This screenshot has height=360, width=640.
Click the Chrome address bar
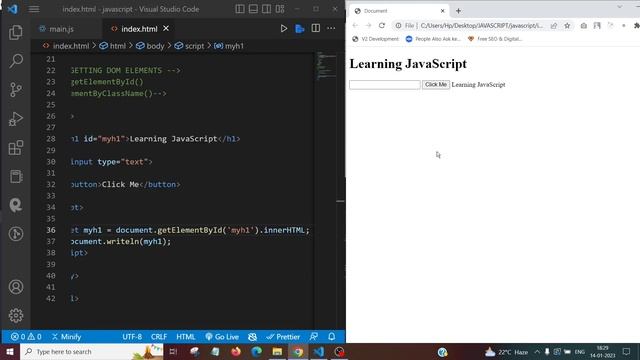tap(482, 26)
